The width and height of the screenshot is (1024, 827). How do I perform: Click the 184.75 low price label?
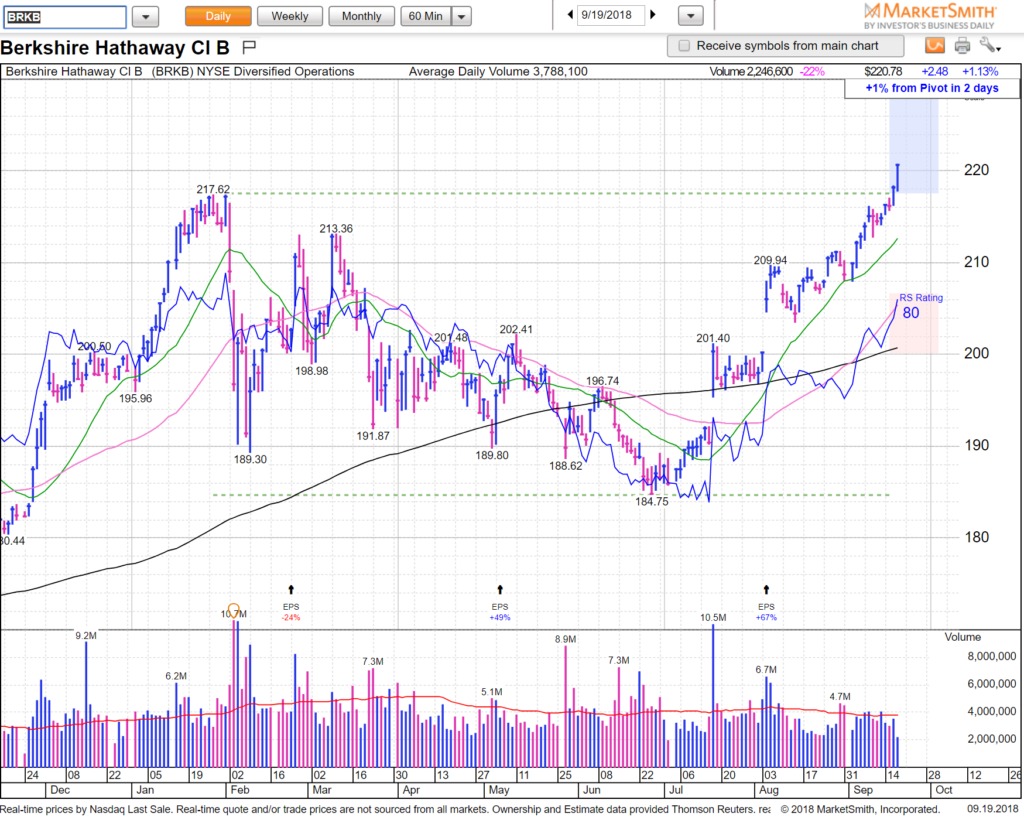pos(652,502)
